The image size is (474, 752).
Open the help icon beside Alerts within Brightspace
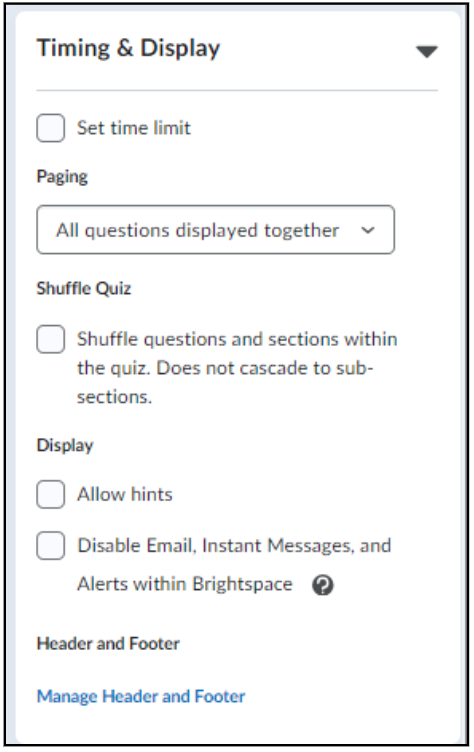pos(322,585)
